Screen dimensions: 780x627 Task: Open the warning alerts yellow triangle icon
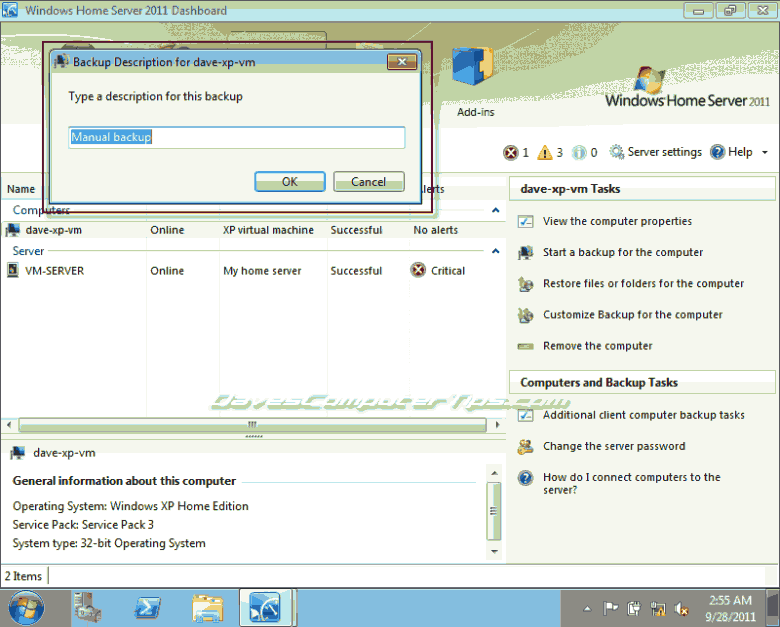(x=545, y=152)
